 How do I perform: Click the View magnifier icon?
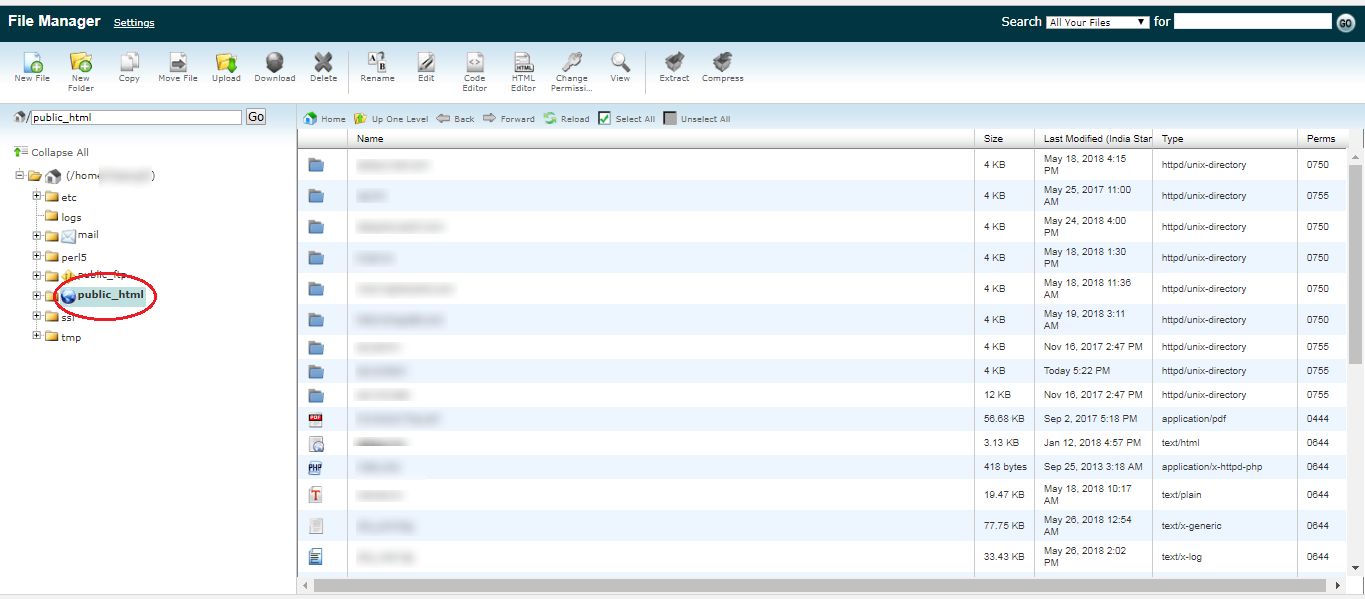[x=620, y=67]
